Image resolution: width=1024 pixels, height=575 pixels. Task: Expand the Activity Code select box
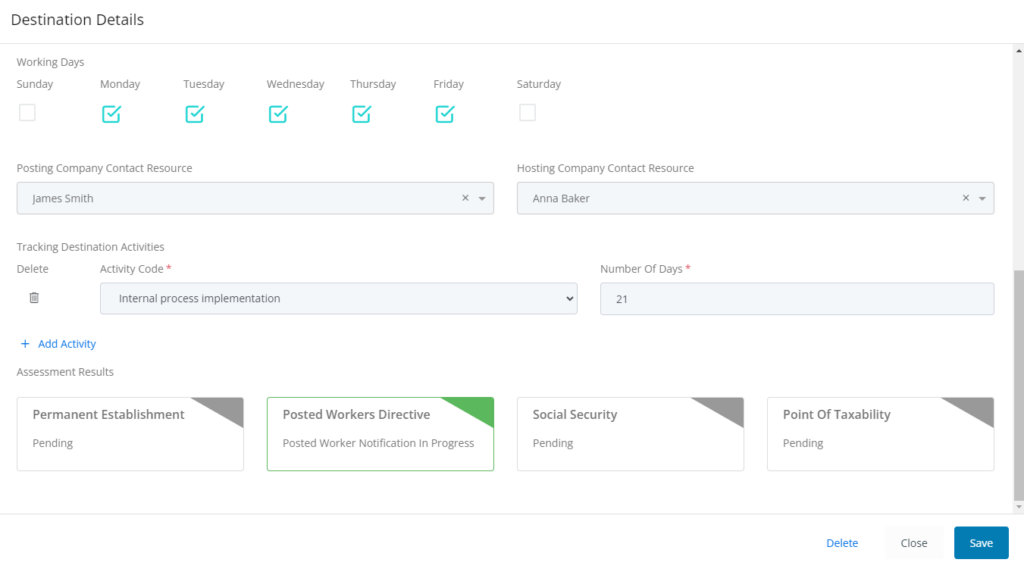(338, 299)
